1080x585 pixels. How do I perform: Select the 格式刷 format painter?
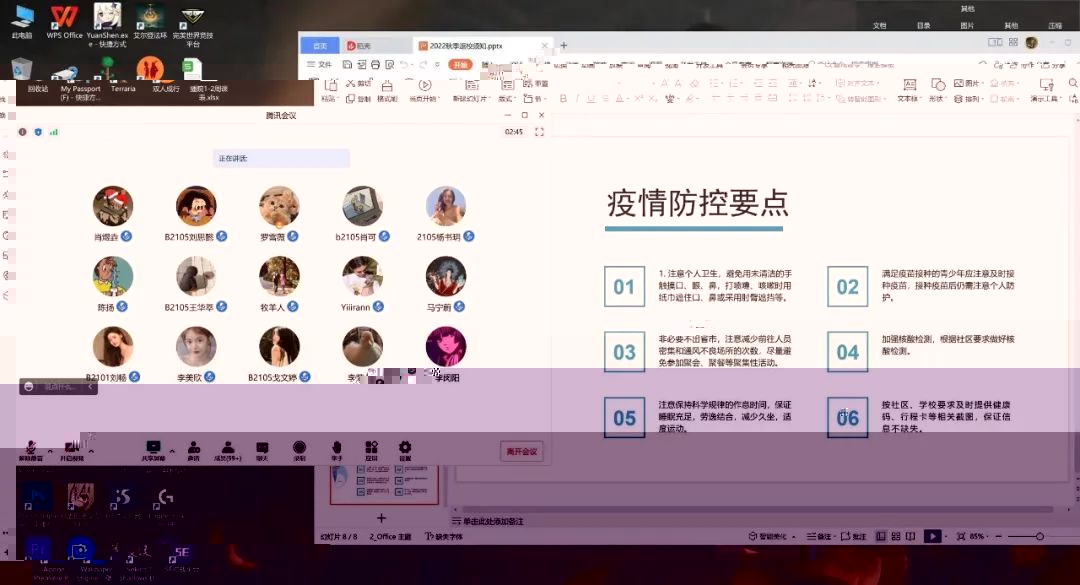pos(387,90)
